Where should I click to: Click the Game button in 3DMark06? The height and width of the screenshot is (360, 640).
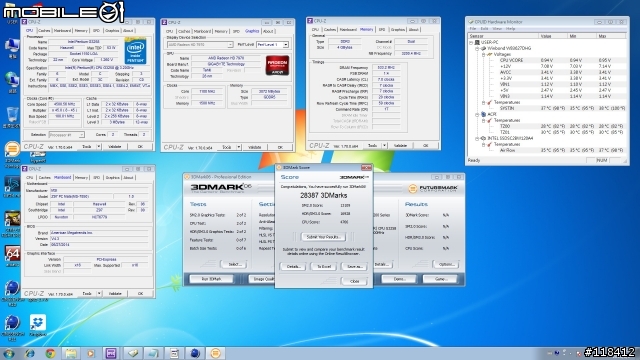click(440, 279)
